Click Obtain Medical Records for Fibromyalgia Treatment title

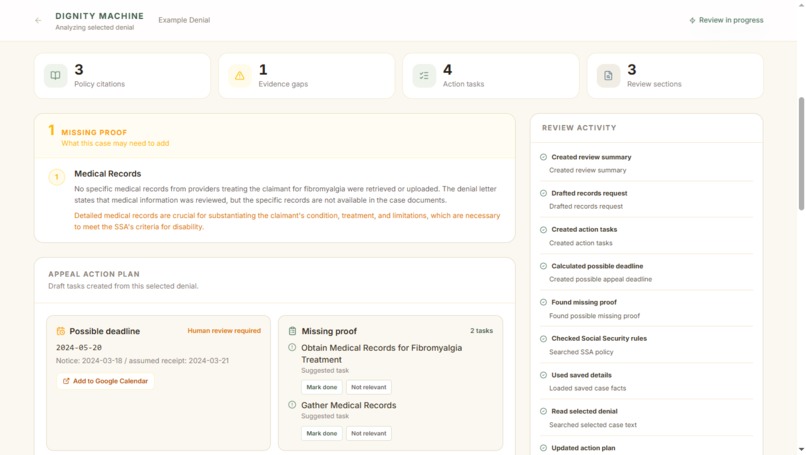(381, 354)
